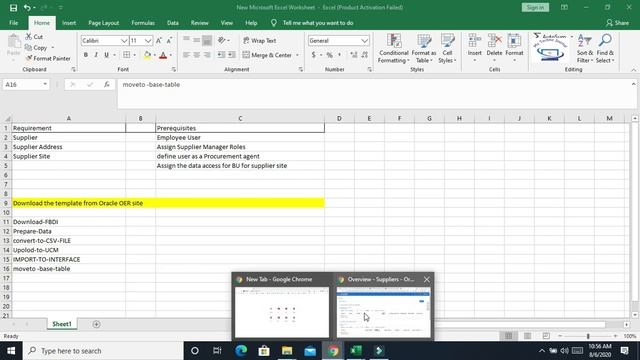Screen dimensions: 640x360
Task: Click the Align Right icon
Action: coord(207,55)
